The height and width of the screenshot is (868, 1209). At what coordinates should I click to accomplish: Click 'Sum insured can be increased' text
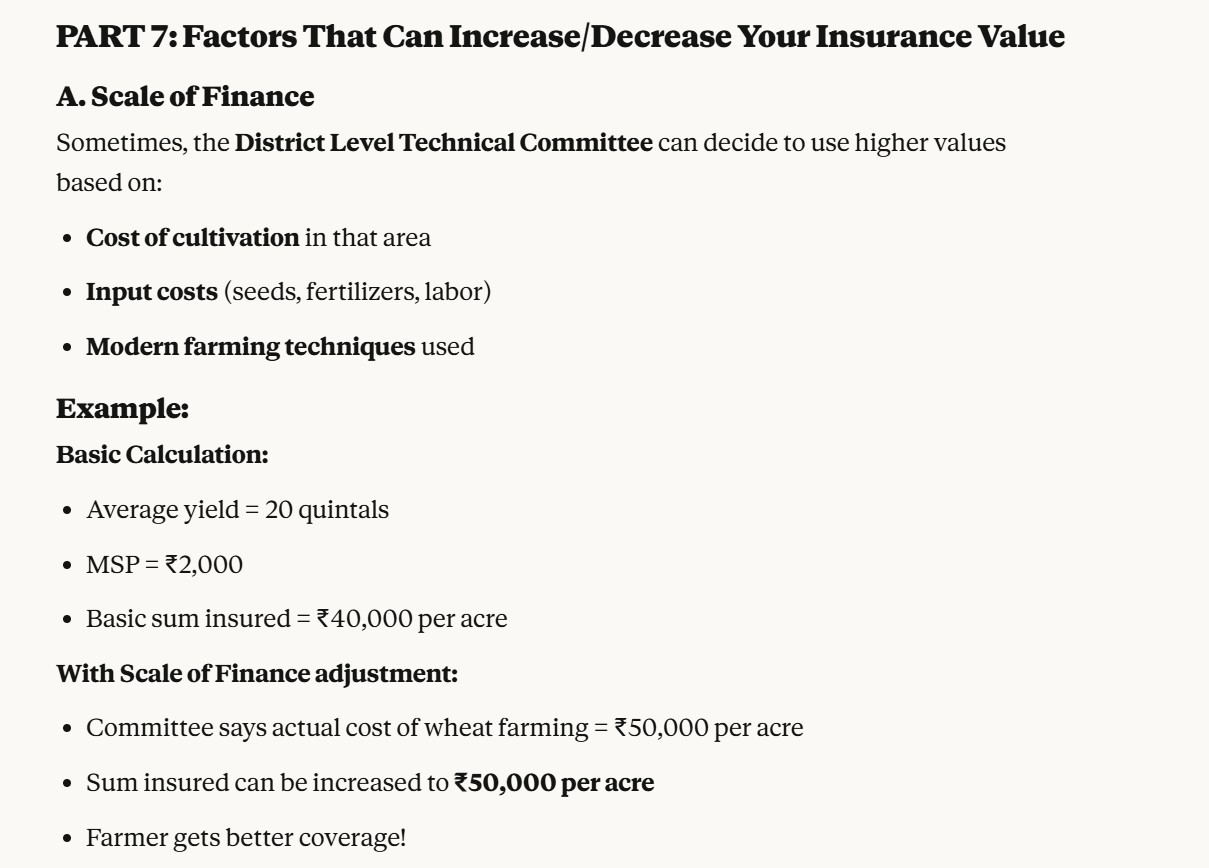point(267,783)
